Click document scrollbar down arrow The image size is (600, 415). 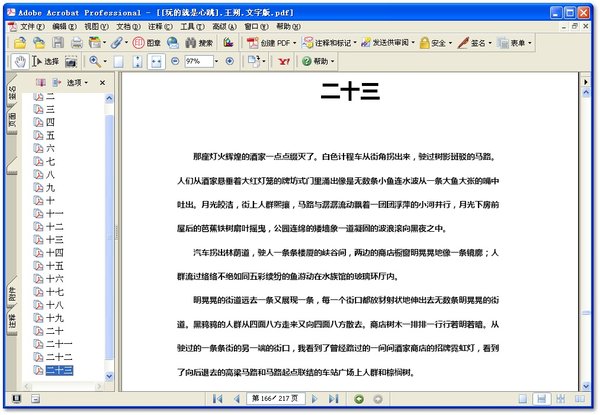pyautogui.click(x=586, y=386)
